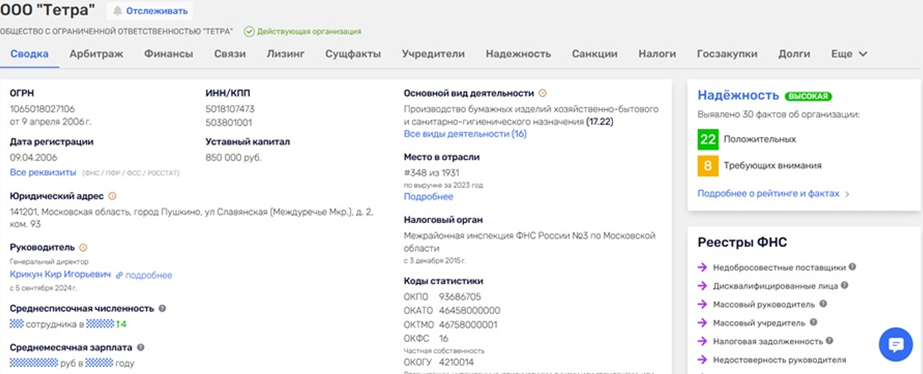923x374 pixels.
Task: Click the #348 из 1931 ranking text
Action: point(431,173)
